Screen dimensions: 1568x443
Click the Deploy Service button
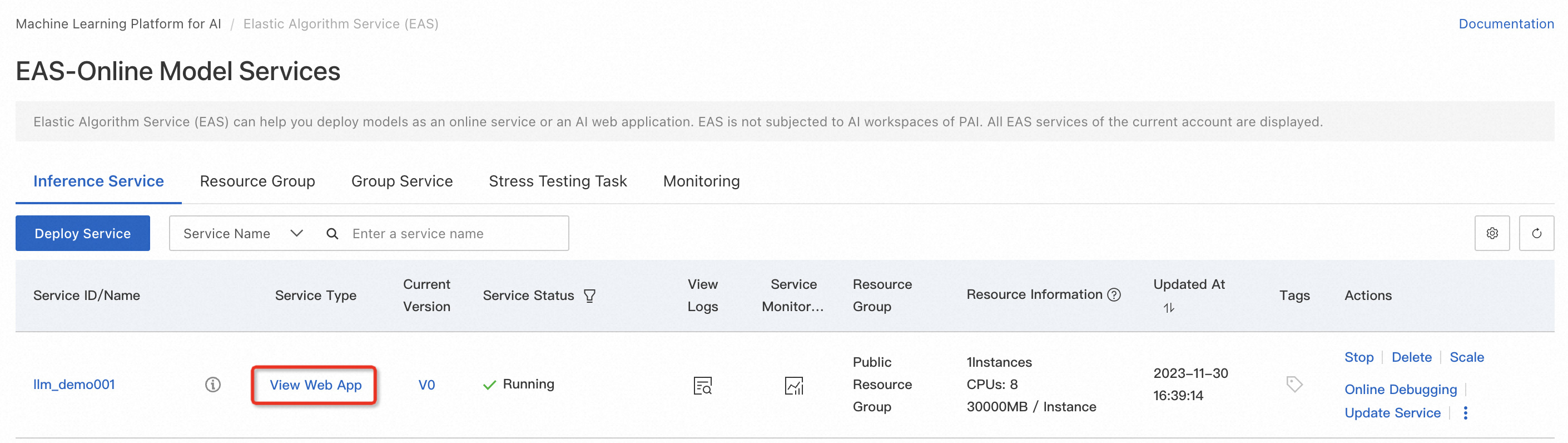tap(83, 233)
